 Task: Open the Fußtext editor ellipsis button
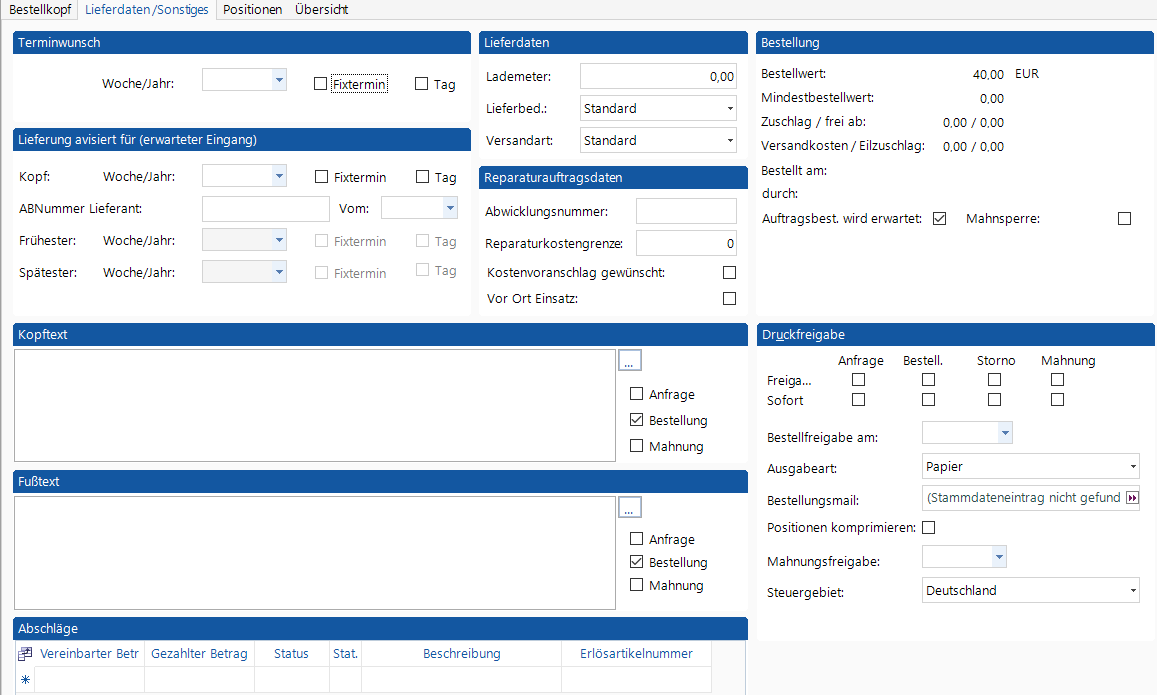[x=629, y=508]
